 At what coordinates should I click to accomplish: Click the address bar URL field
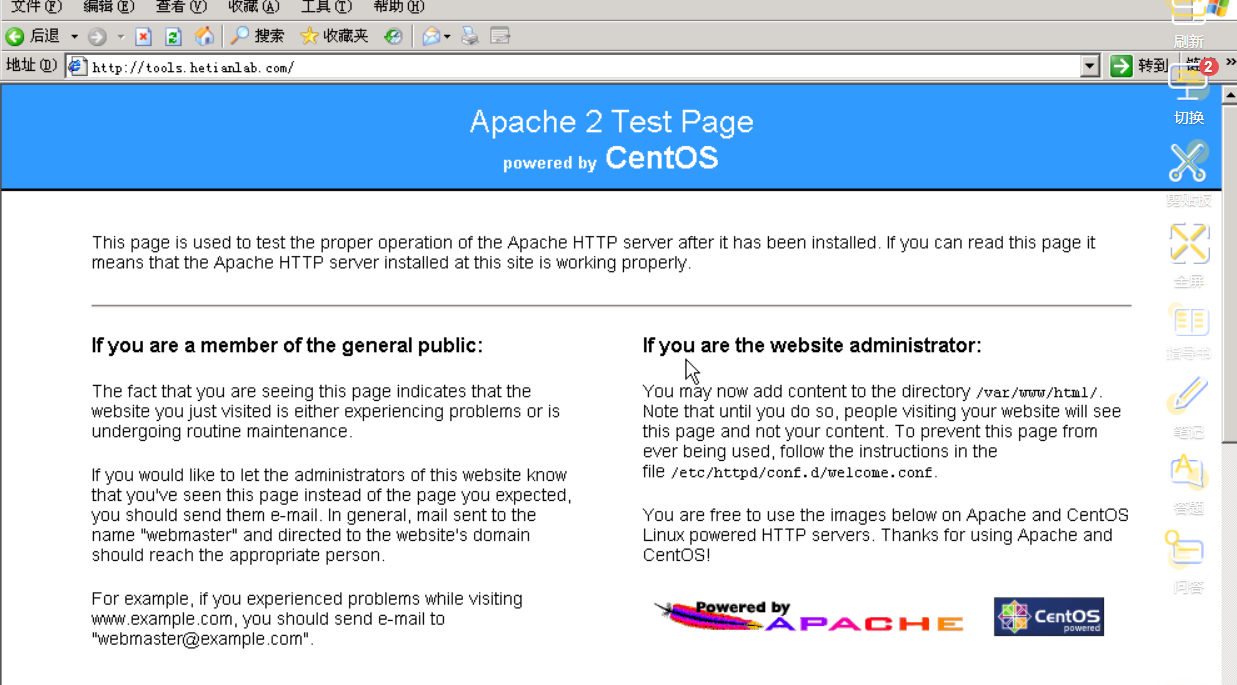point(583,67)
